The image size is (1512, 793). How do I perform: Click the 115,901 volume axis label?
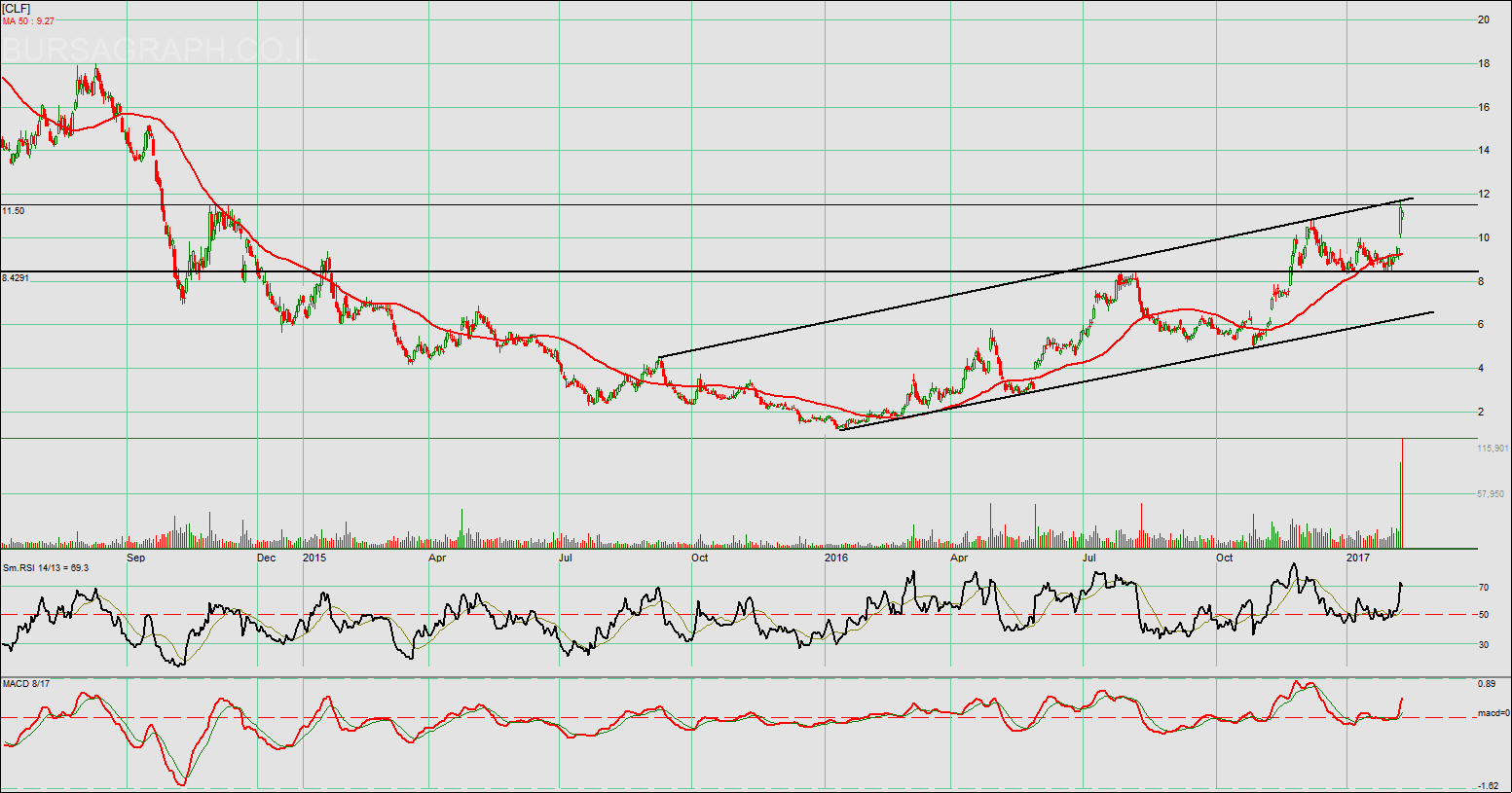click(x=1492, y=449)
